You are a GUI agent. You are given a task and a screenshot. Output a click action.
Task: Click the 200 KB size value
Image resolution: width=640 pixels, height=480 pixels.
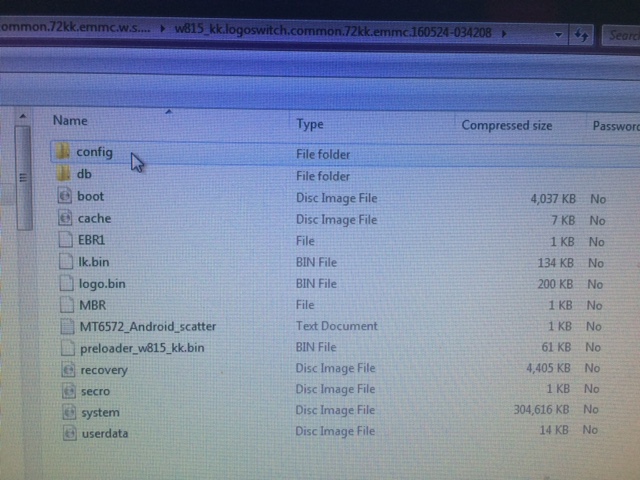pos(555,284)
